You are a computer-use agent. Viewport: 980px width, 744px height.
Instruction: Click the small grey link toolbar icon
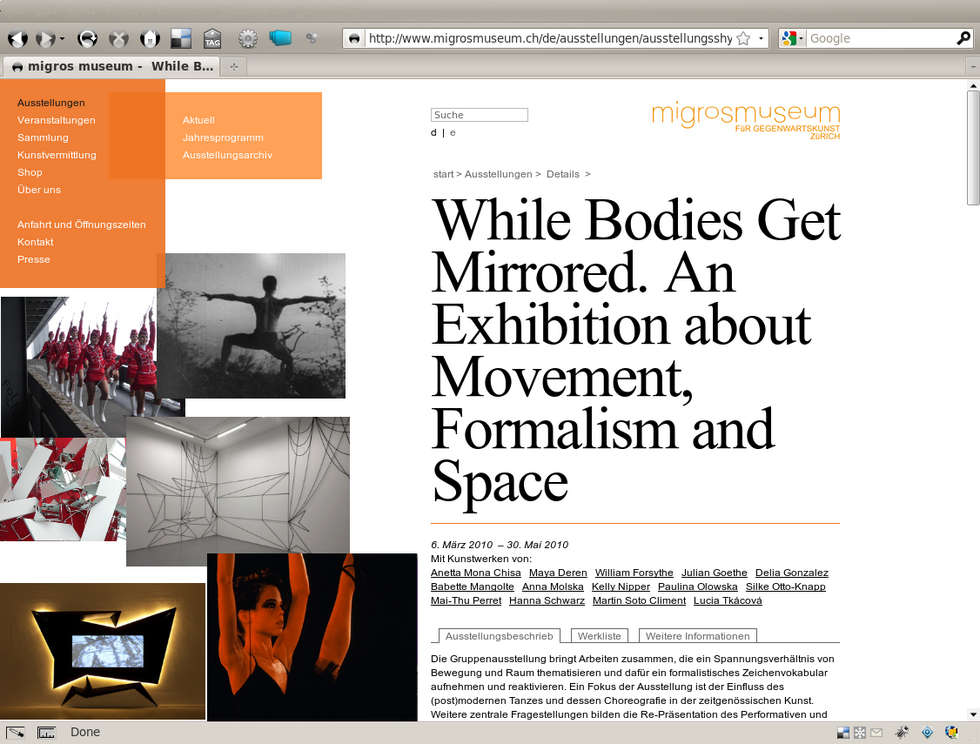(x=311, y=38)
